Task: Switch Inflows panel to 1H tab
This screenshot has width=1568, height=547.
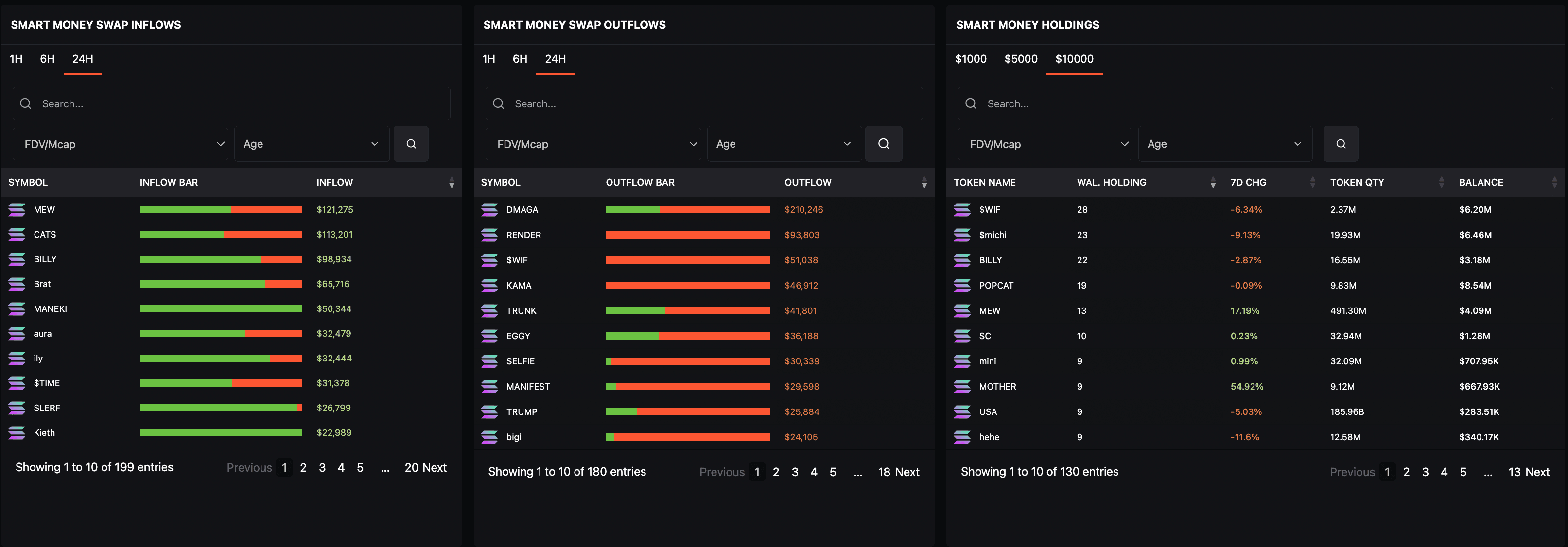Action: (17, 59)
